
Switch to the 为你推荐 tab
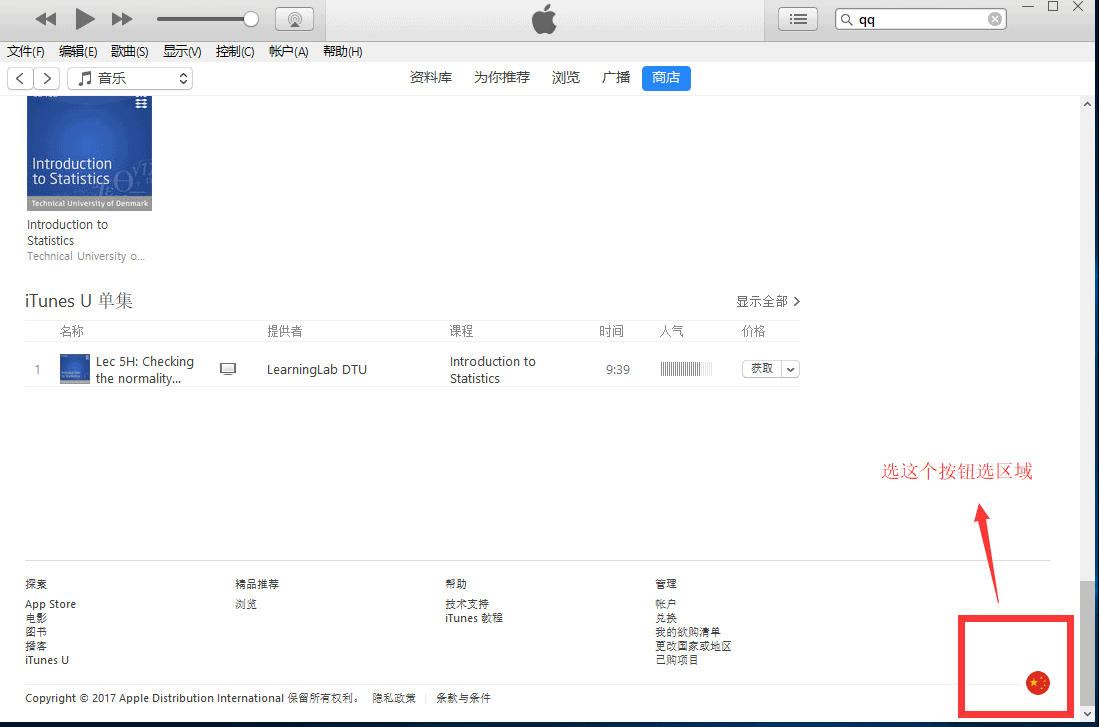pos(502,77)
